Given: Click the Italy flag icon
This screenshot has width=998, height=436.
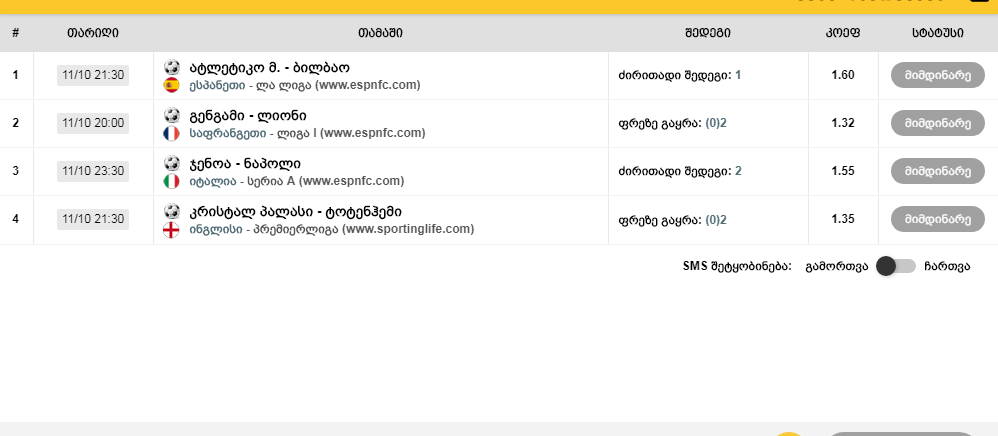Looking at the screenshot, I should pyautogui.click(x=171, y=181).
